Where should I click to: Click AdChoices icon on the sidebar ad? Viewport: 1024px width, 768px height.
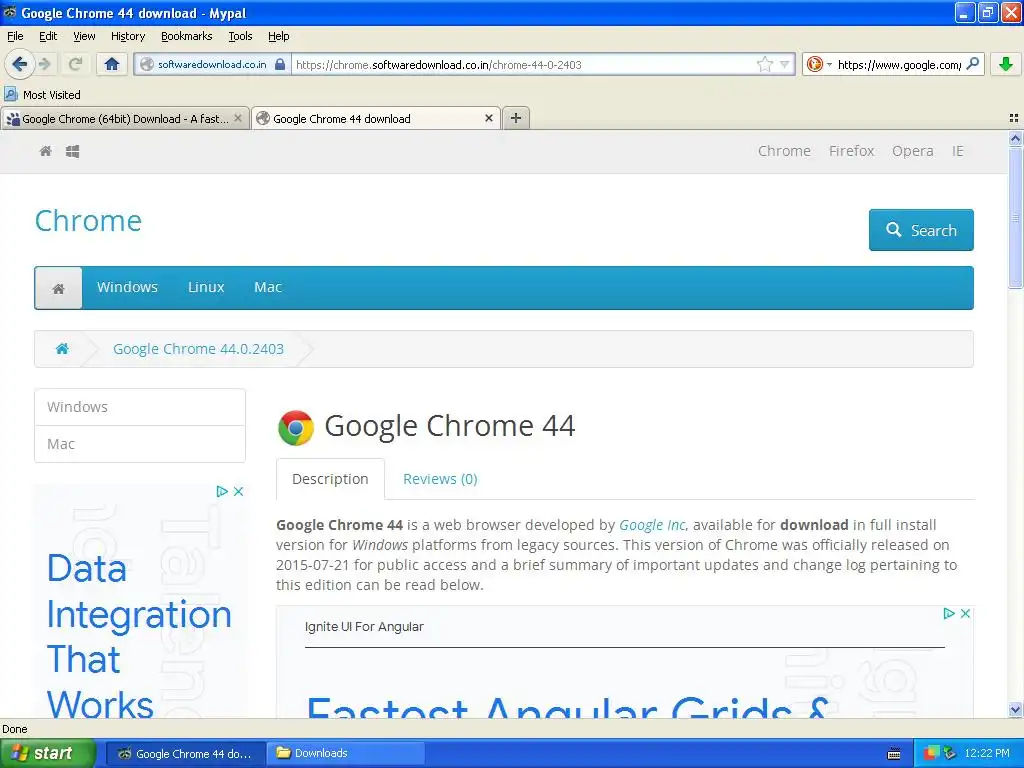pos(222,491)
